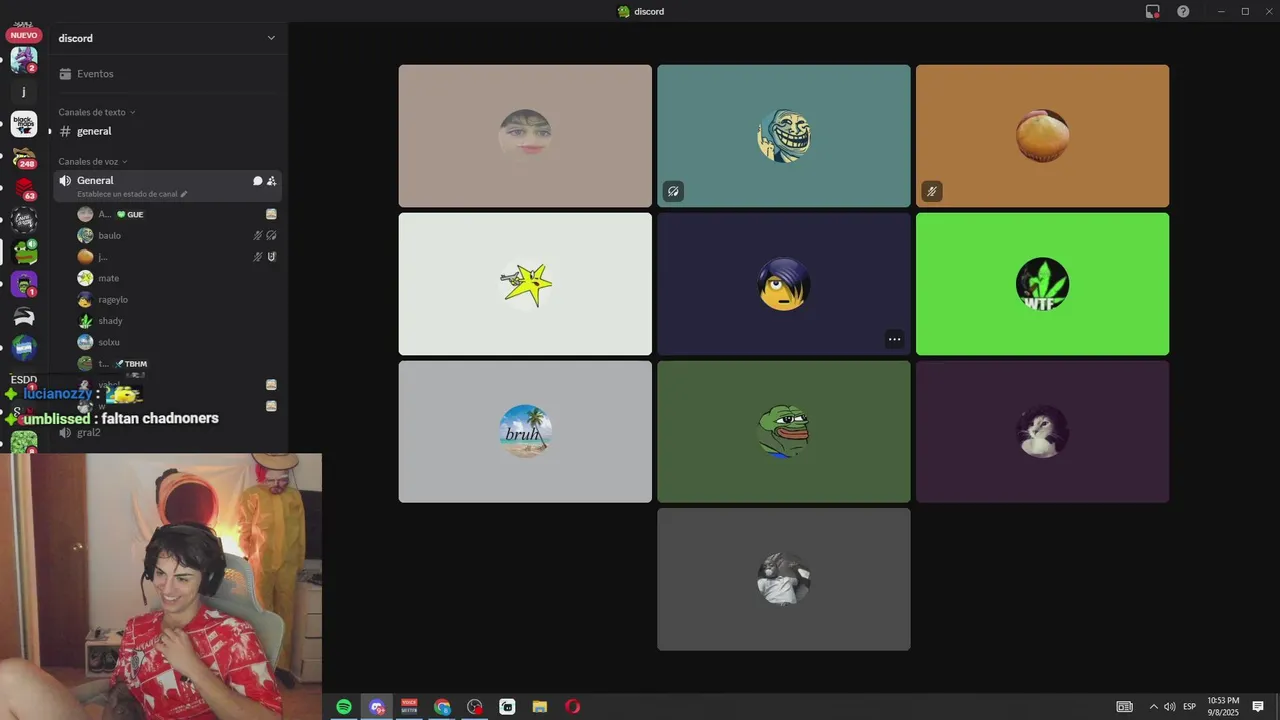Focus the face avatar tile at top-left
The image size is (1280, 720).
525,136
